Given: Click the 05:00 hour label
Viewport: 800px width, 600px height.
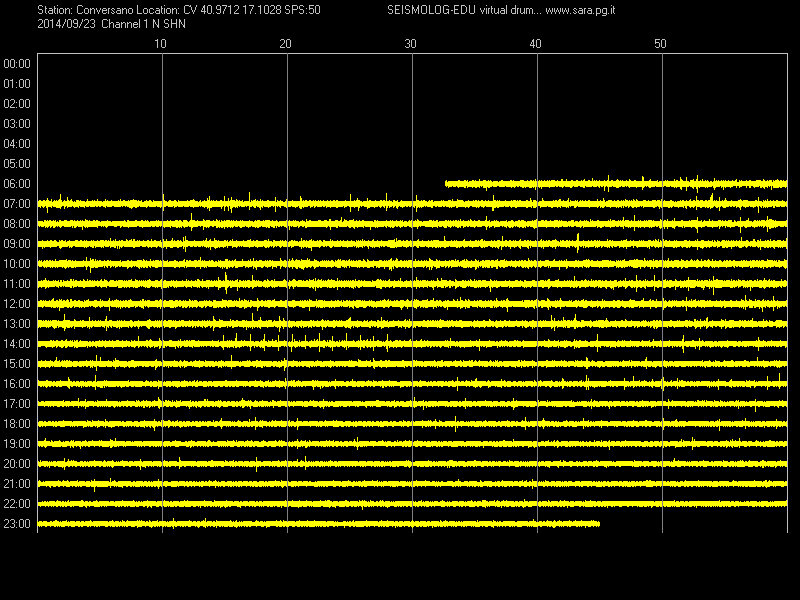Looking at the screenshot, I should pos(17,164).
